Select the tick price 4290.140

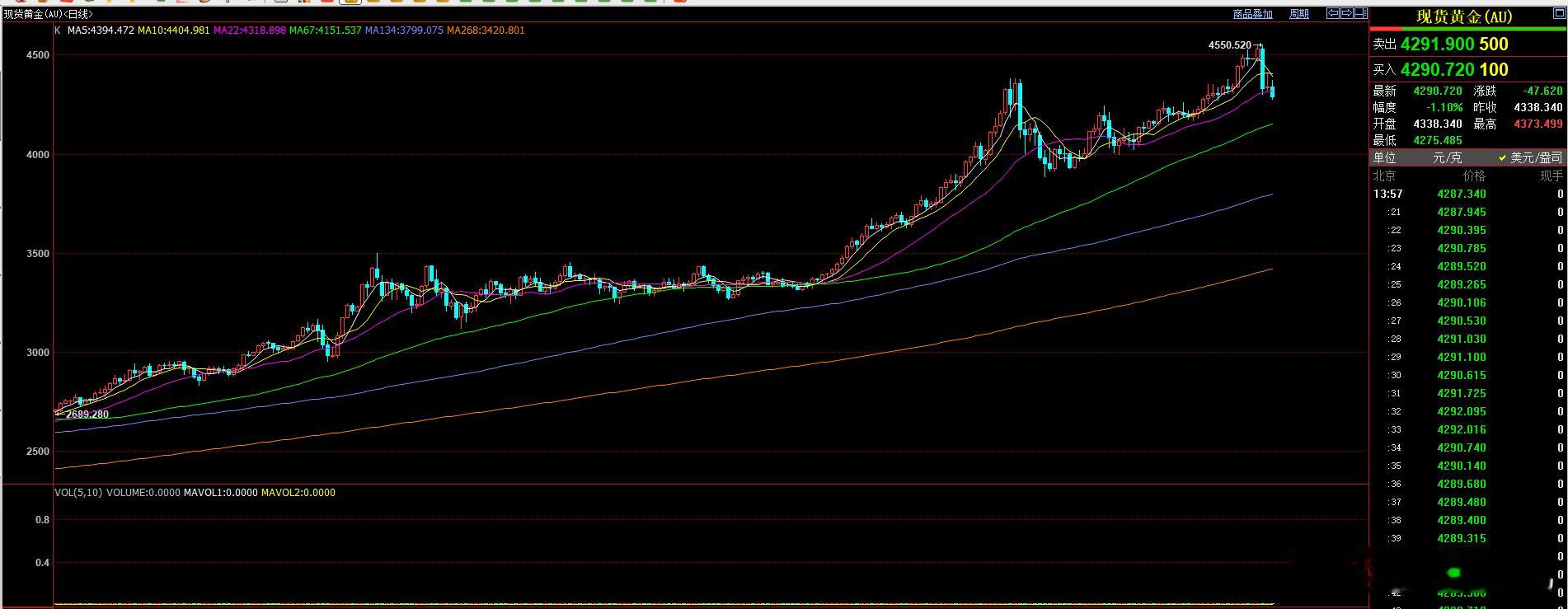(1462, 466)
